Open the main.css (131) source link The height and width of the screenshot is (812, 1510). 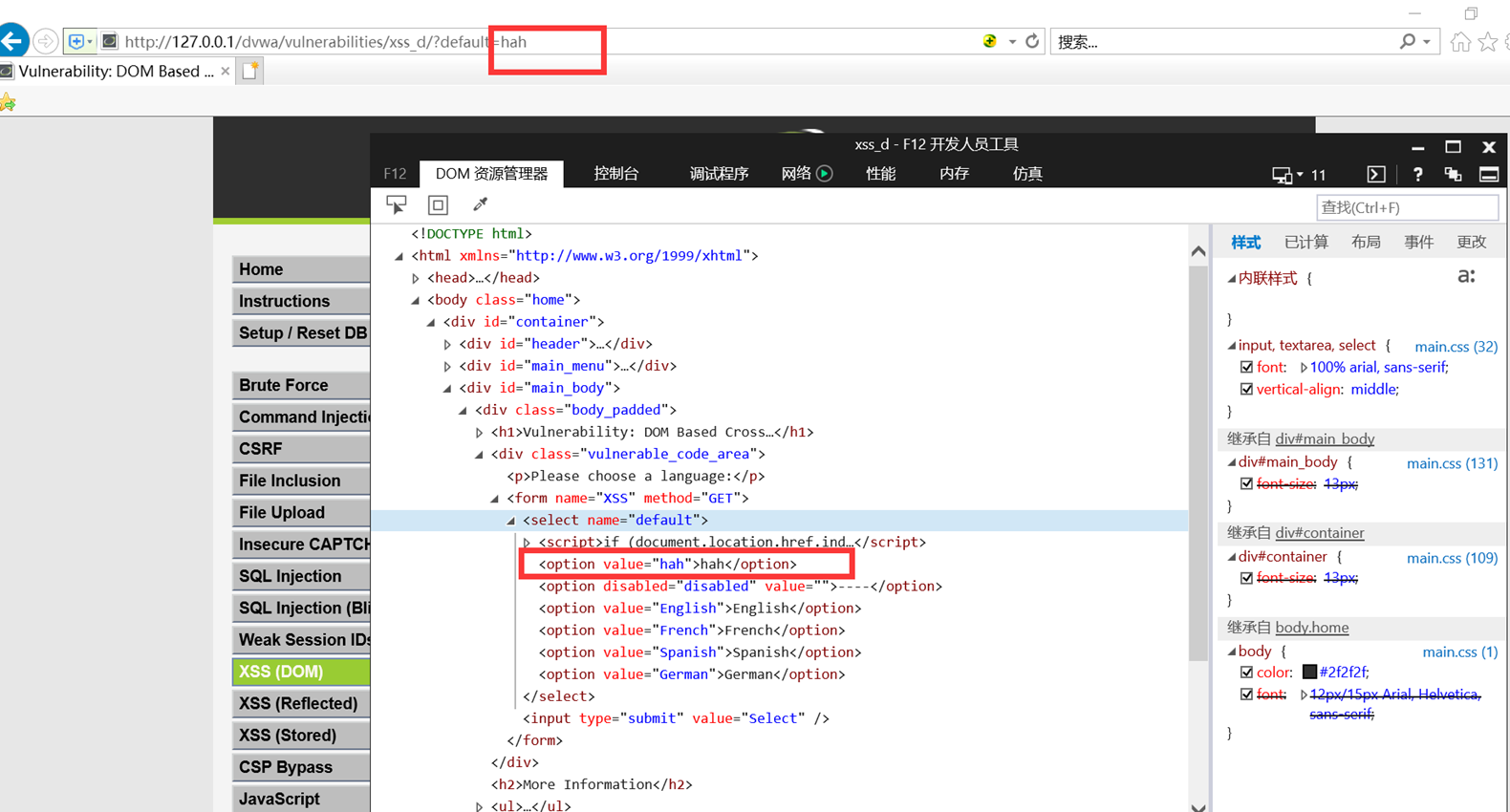click(1453, 462)
